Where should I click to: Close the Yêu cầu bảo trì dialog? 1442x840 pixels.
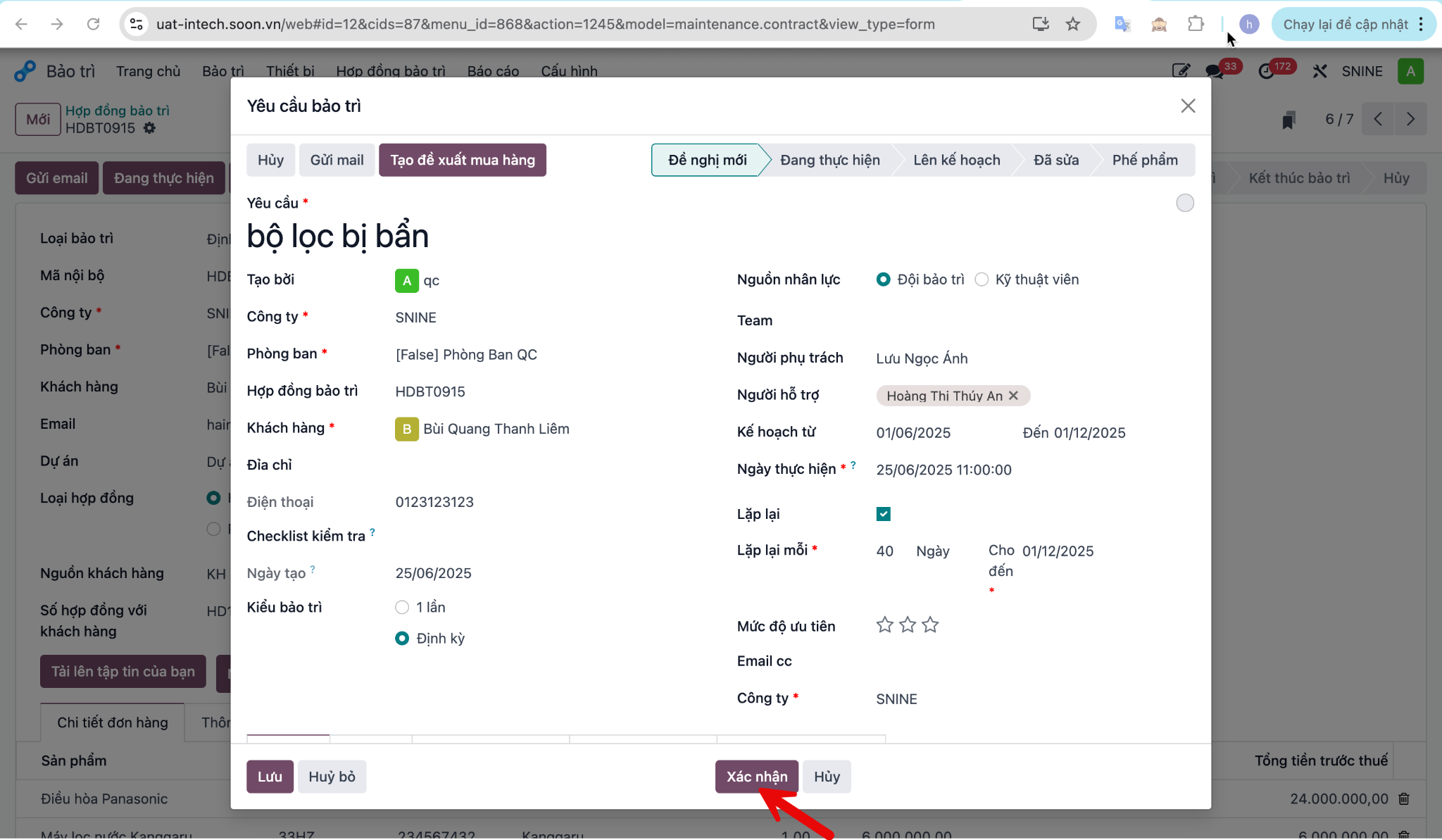click(1188, 106)
